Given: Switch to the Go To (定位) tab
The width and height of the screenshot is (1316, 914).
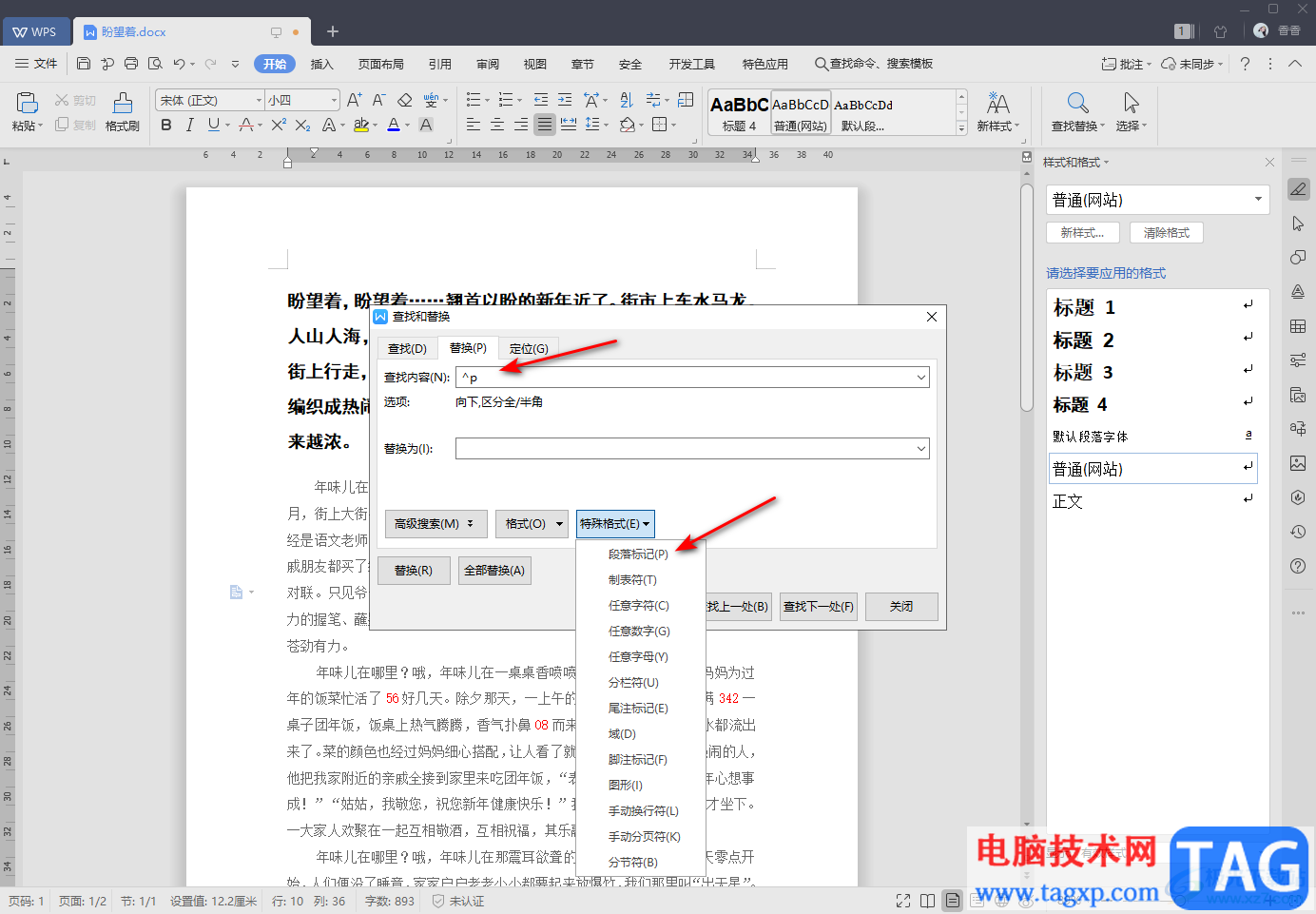Looking at the screenshot, I should tap(529, 348).
